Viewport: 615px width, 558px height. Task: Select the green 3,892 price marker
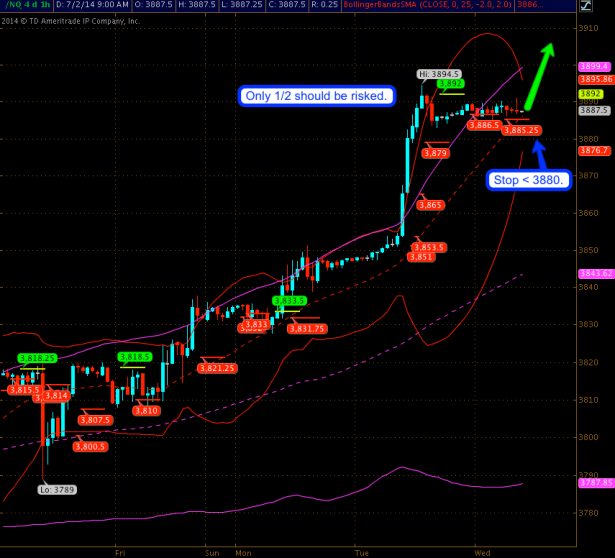point(450,84)
